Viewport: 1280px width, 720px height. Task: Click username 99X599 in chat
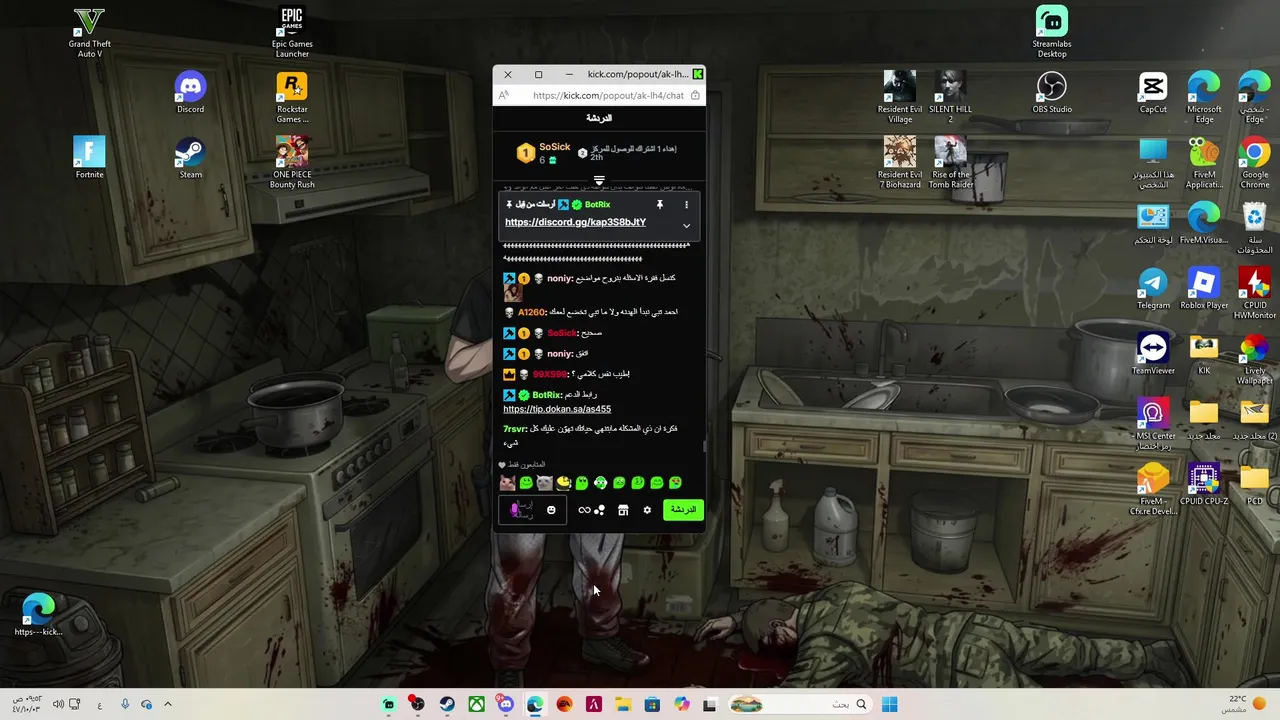[550, 374]
